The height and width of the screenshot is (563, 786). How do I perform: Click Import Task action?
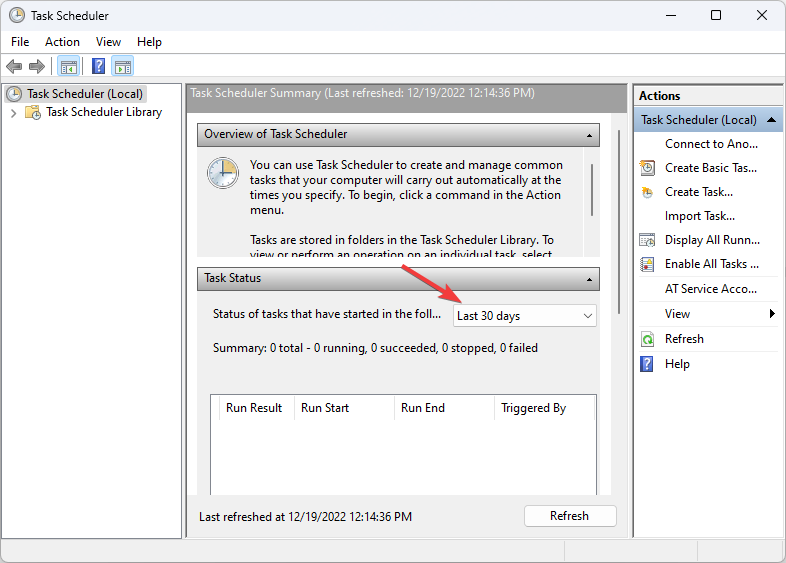(700, 216)
